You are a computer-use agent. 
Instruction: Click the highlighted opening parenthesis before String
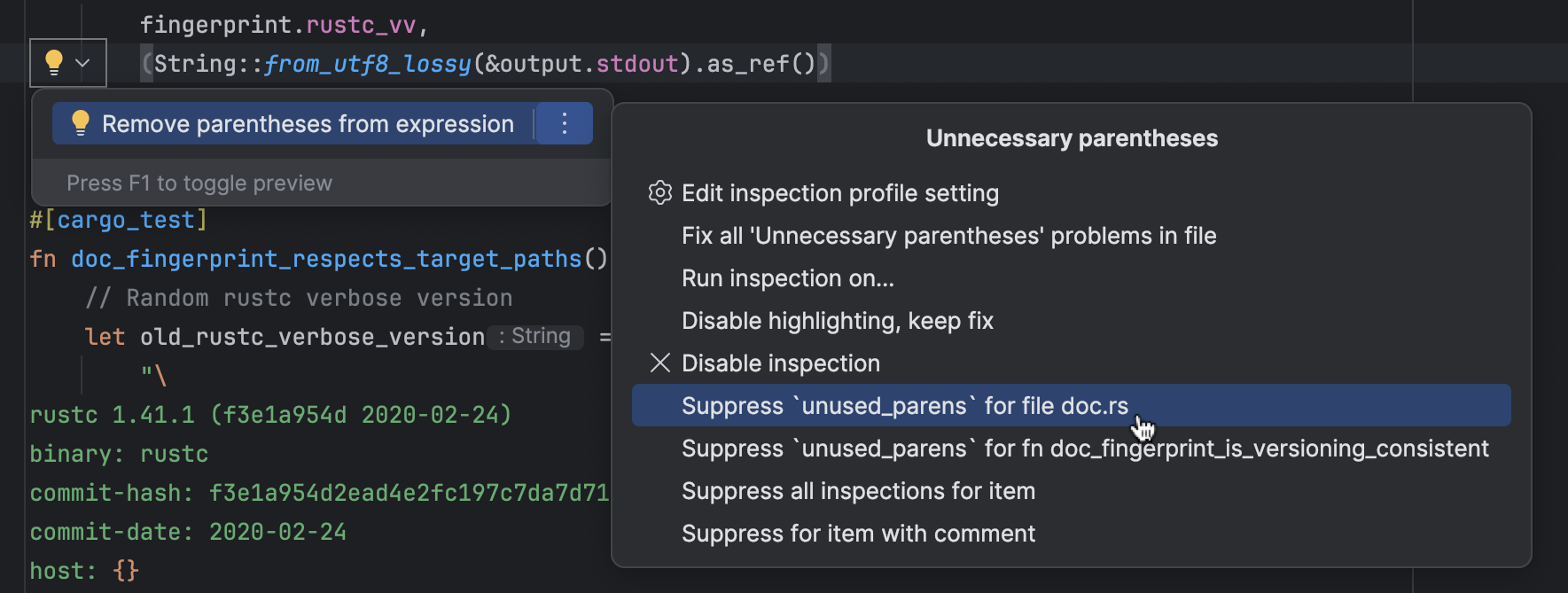pos(147,64)
